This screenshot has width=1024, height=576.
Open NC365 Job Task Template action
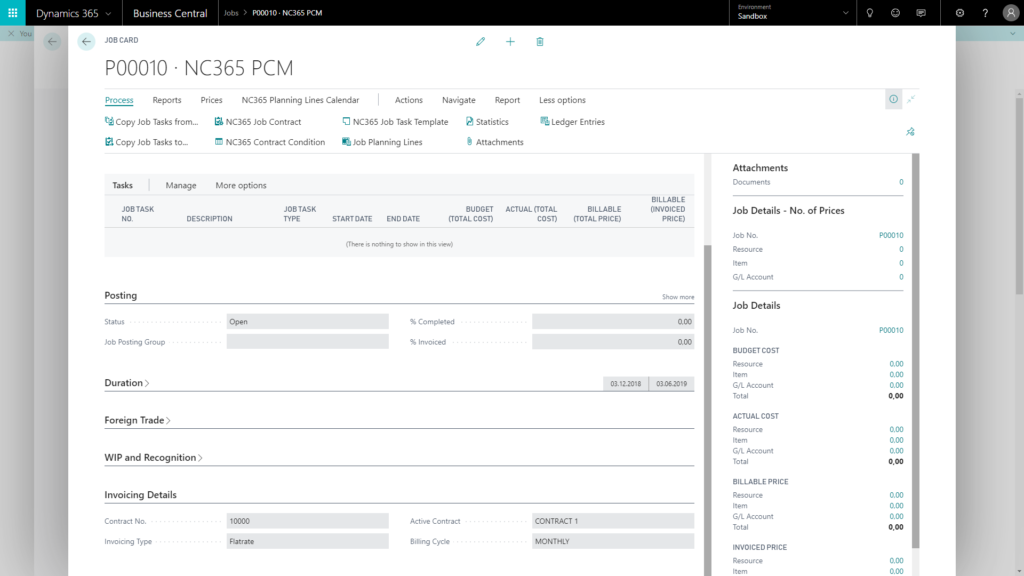pos(395,121)
